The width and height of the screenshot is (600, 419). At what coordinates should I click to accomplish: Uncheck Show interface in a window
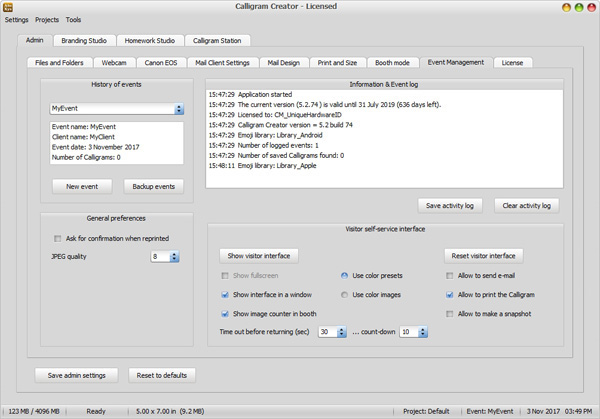[x=225, y=295]
